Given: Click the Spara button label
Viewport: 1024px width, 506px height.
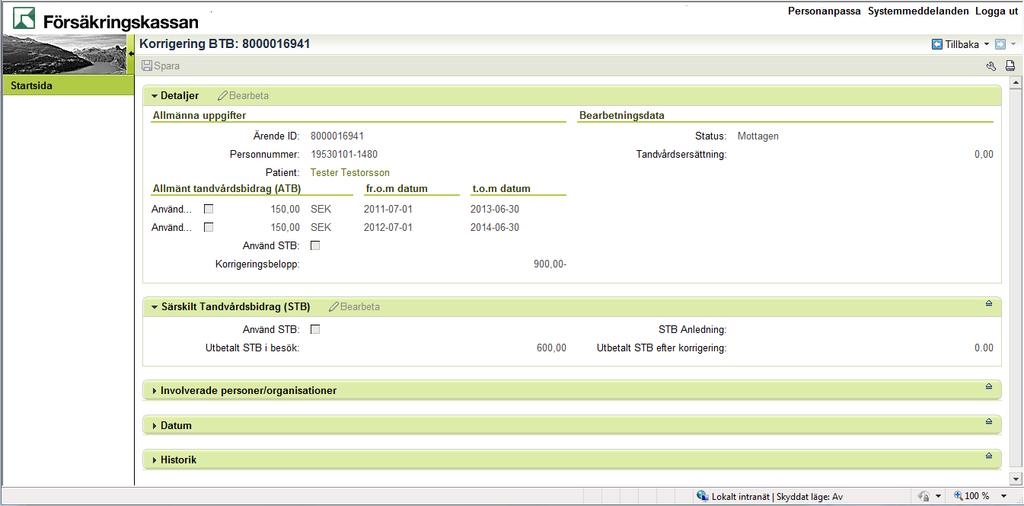Looking at the screenshot, I should pos(167,66).
